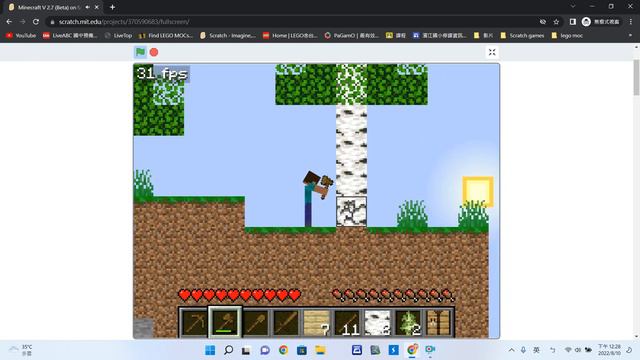Open the LiveTop bookmark

[x=118, y=36]
